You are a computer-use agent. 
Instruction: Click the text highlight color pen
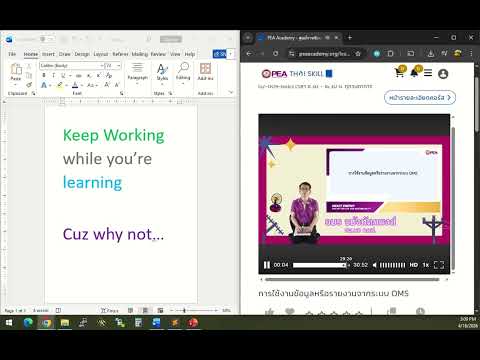point(59,85)
